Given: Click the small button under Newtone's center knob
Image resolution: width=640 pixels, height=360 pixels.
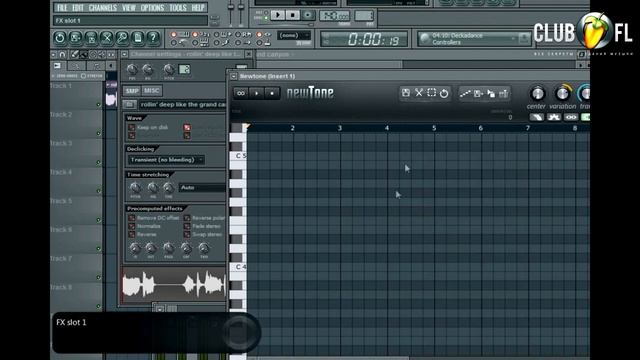Looking at the screenshot, I should (537, 117).
